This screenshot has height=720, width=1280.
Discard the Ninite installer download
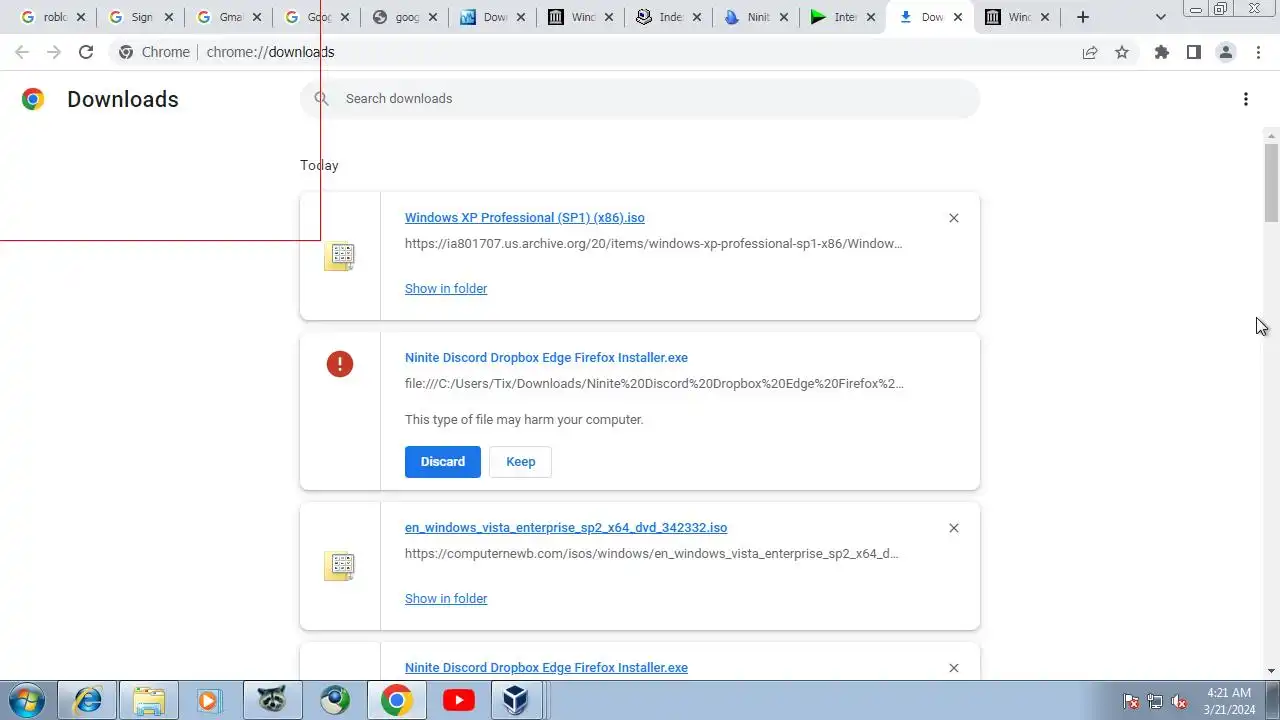click(443, 462)
